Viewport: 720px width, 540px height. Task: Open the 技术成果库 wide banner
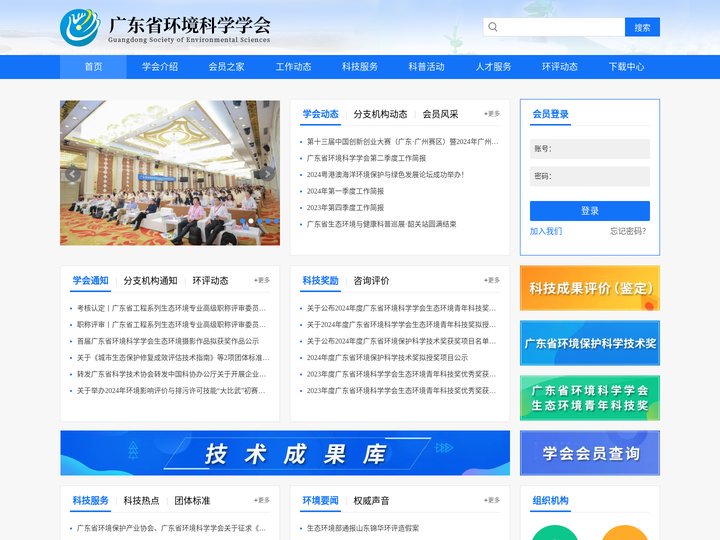point(285,453)
